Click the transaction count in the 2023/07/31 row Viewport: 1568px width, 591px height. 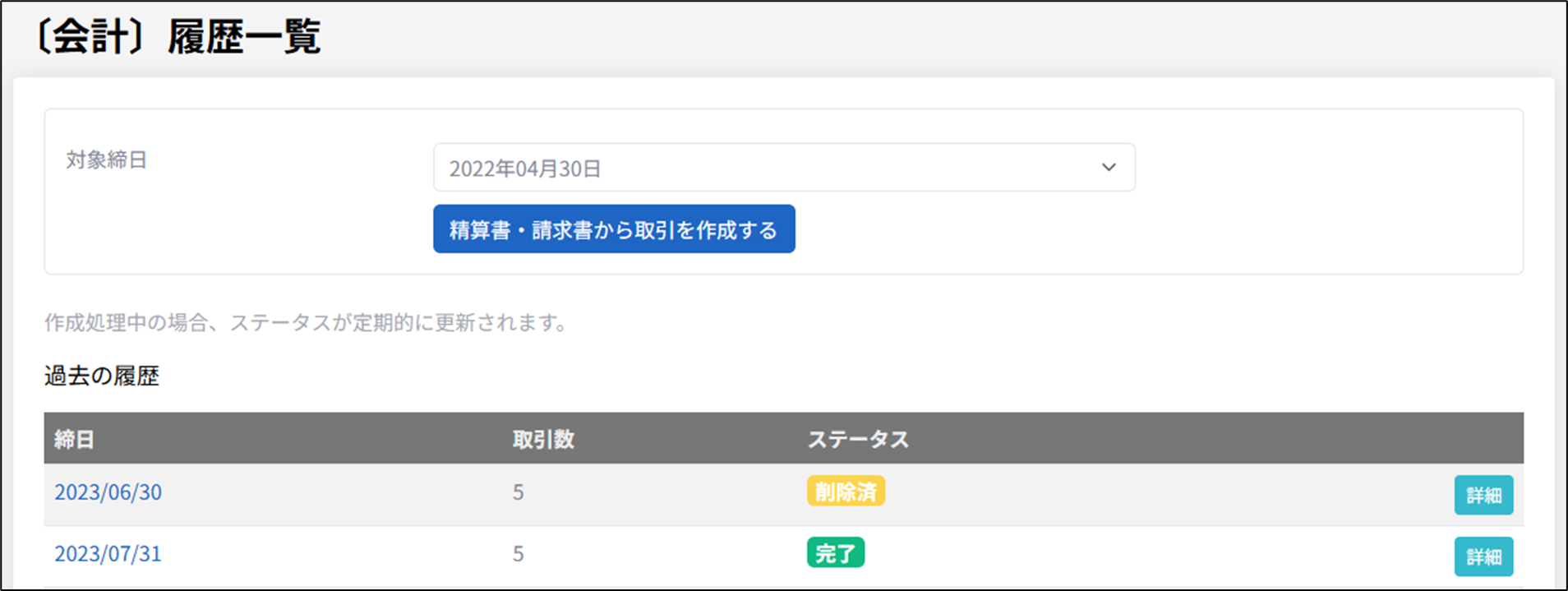click(x=518, y=554)
